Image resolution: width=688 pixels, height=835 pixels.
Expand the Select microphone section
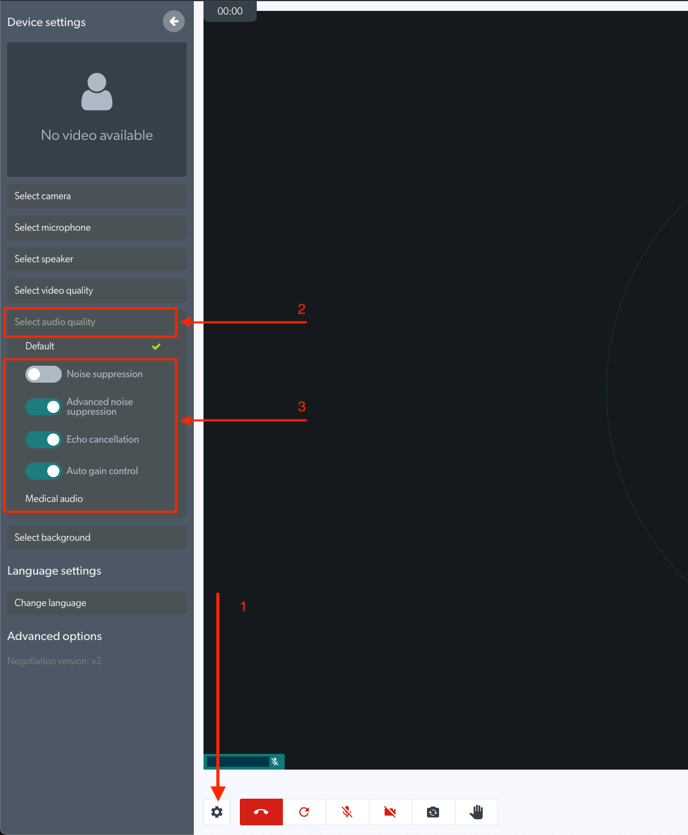click(x=97, y=227)
